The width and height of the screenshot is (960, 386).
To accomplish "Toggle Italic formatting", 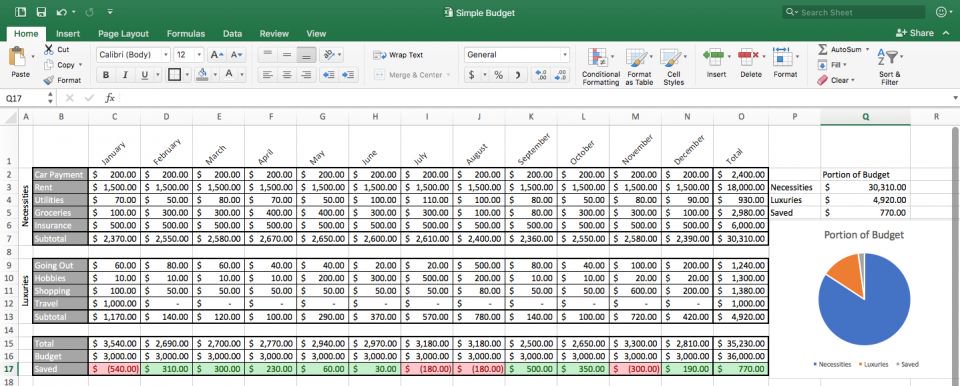I will pos(125,75).
